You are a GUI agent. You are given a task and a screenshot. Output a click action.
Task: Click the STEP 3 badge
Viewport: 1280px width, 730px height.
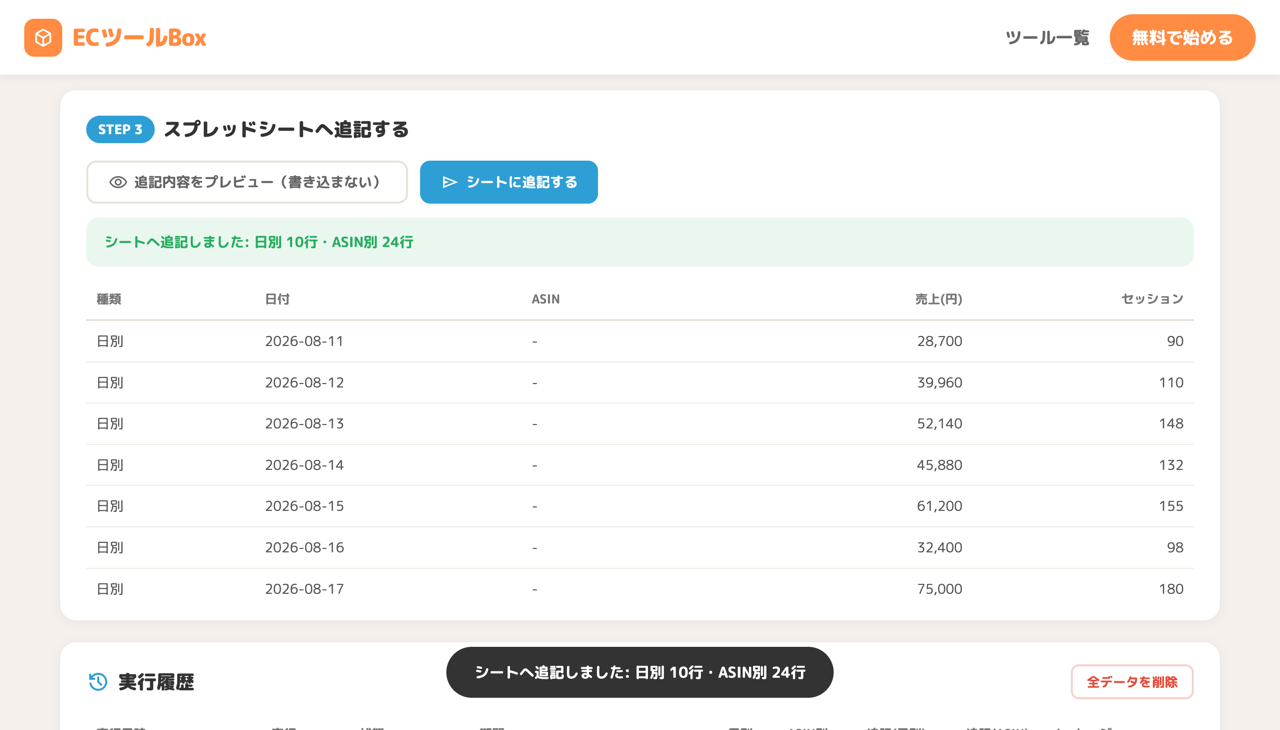(120, 129)
